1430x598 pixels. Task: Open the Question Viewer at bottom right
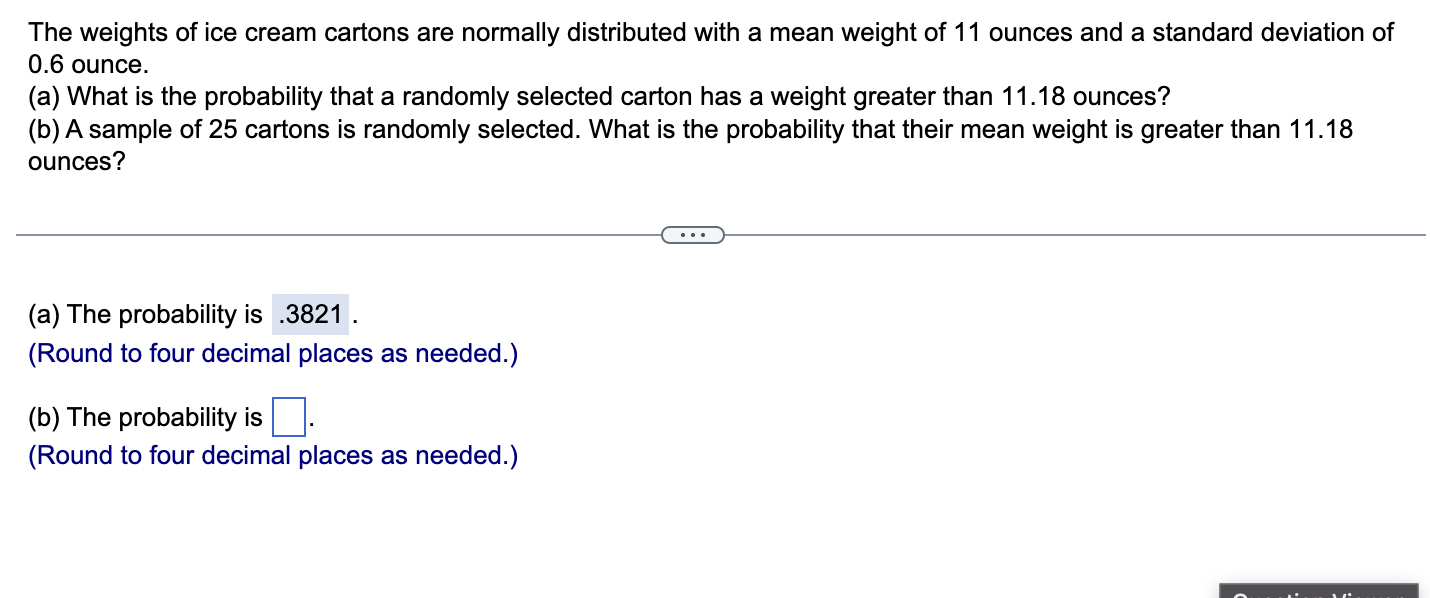pos(1320,590)
